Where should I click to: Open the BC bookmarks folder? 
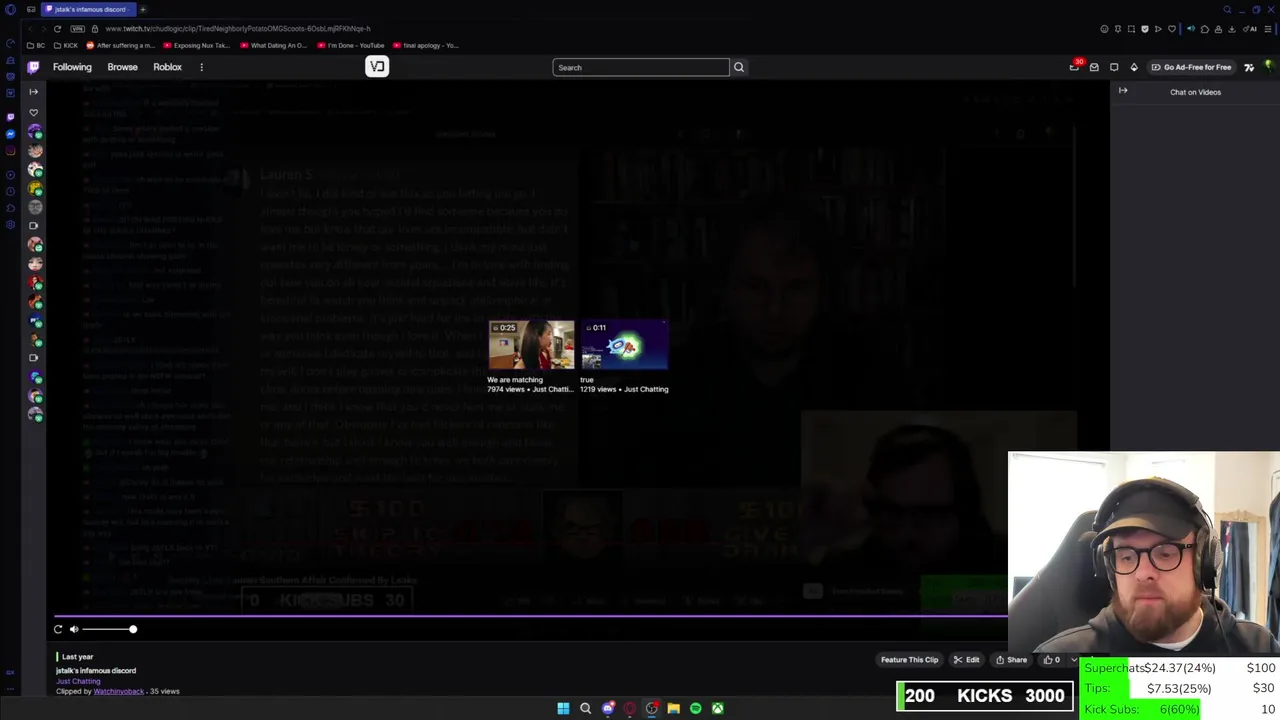[x=35, y=45]
